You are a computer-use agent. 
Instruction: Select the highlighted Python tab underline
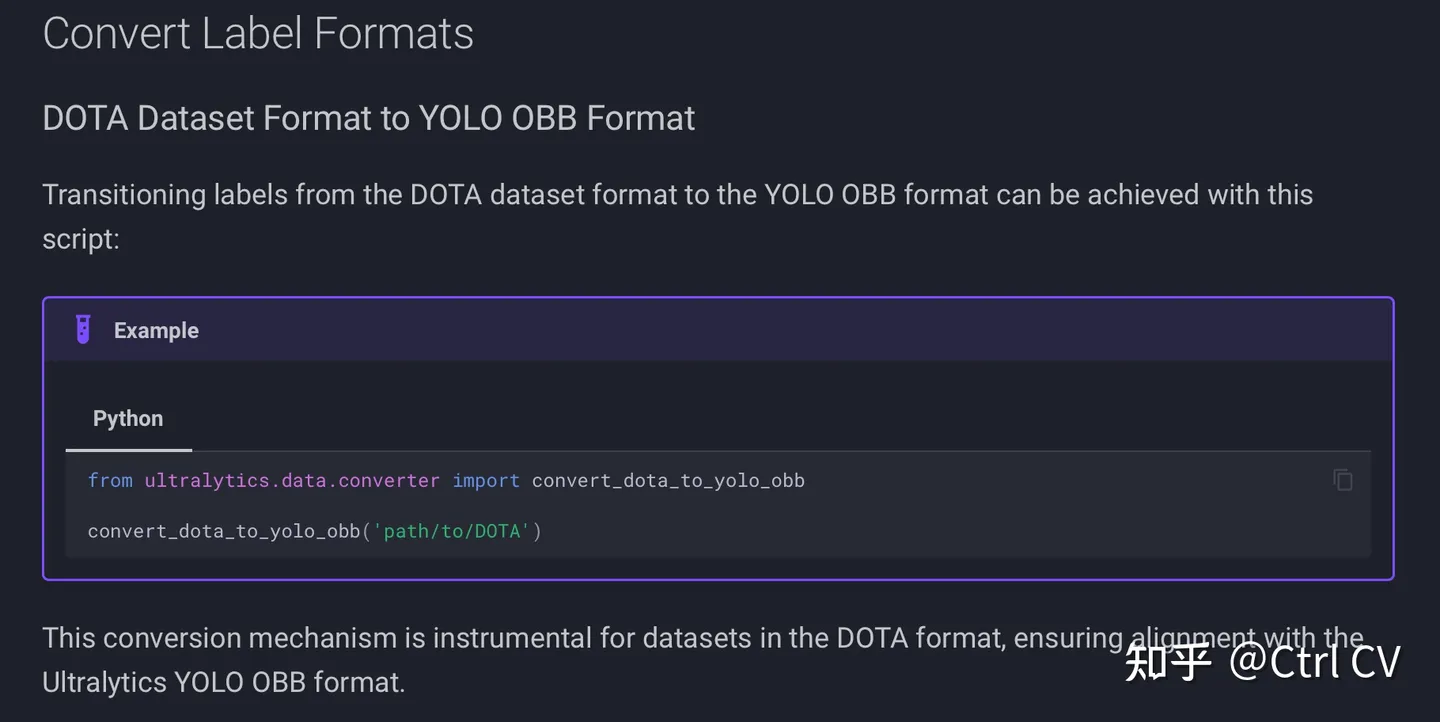point(128,449)
